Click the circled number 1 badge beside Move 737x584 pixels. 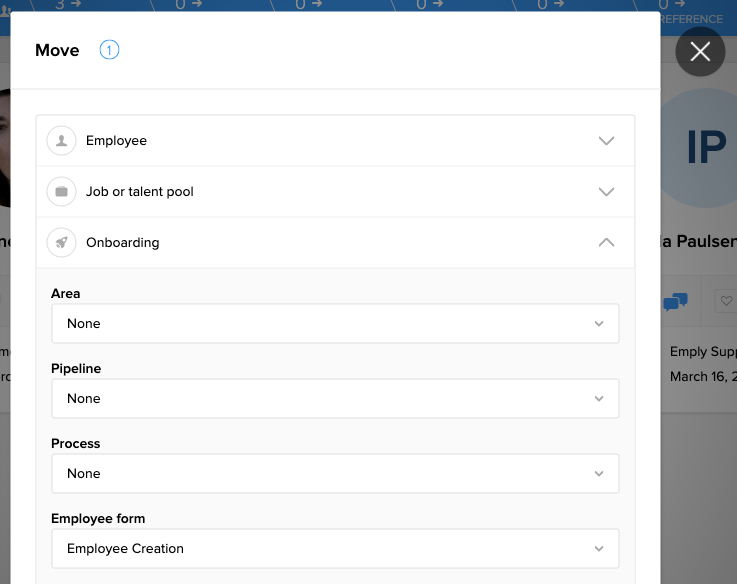coord(109,50)
